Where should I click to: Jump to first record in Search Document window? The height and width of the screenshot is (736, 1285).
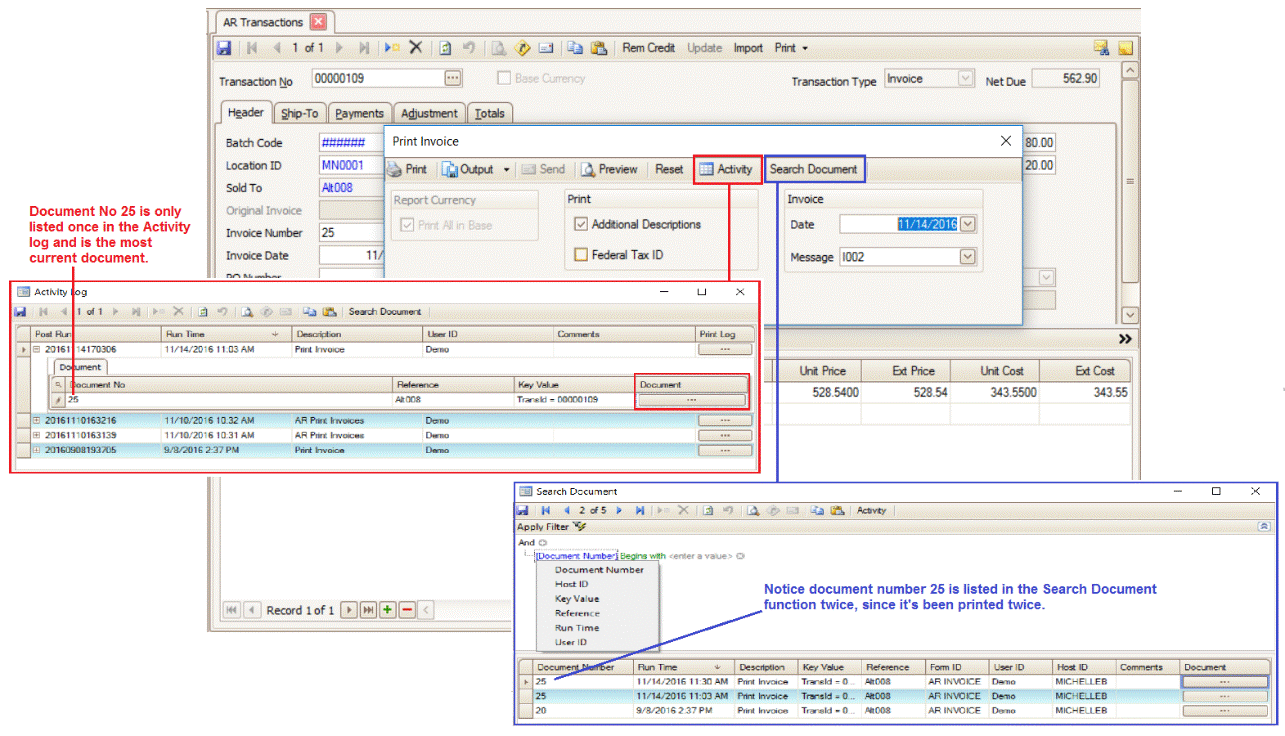(x=546, y=510)
